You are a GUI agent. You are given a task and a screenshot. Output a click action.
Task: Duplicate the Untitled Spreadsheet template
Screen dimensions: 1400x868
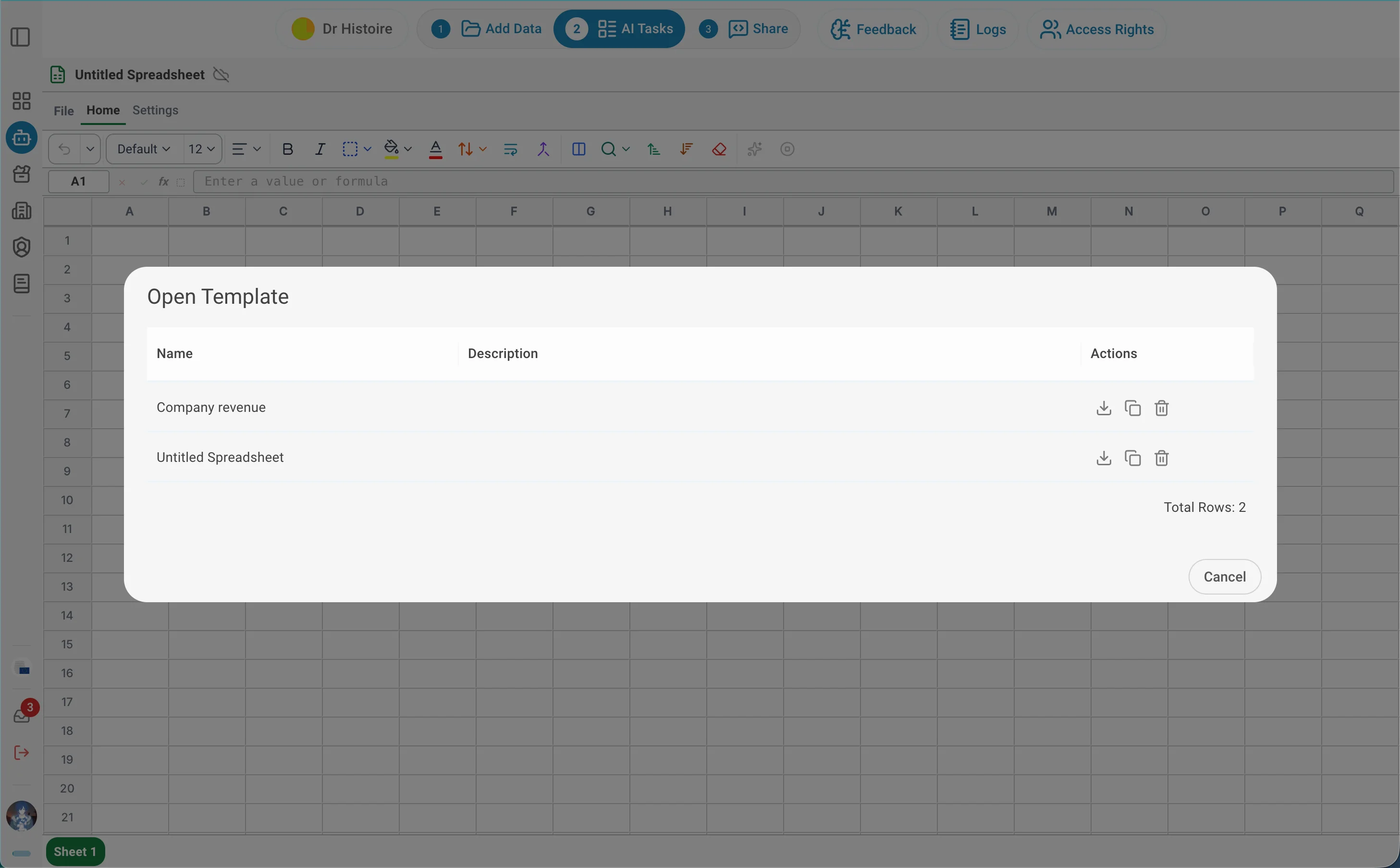coord(1132,458)
